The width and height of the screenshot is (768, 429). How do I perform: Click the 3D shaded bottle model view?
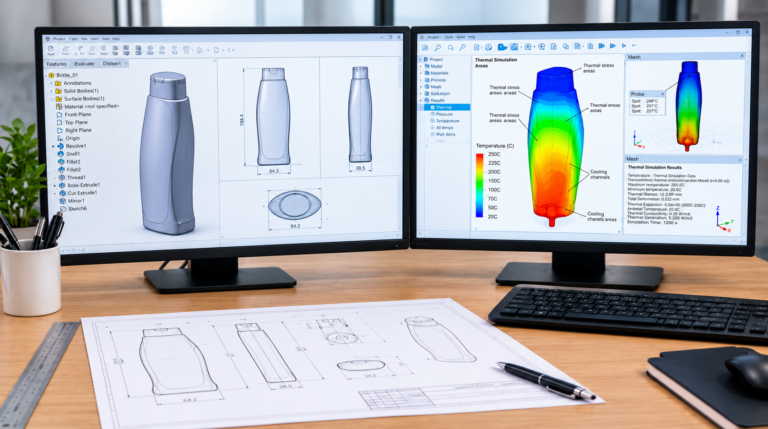(168, 154)
